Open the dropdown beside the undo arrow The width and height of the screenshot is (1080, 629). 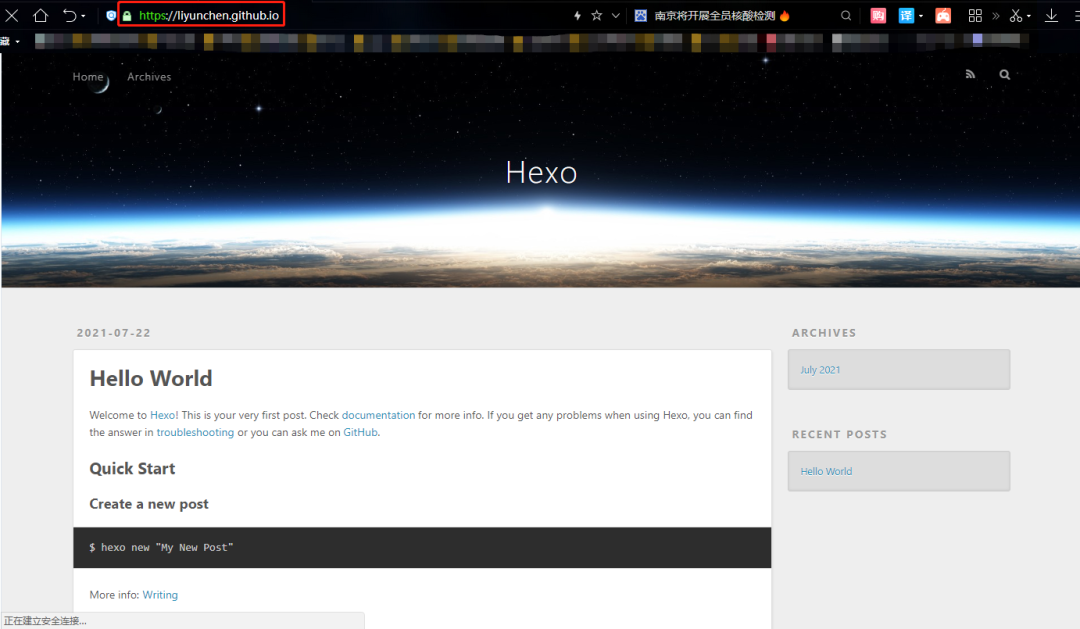83,16
